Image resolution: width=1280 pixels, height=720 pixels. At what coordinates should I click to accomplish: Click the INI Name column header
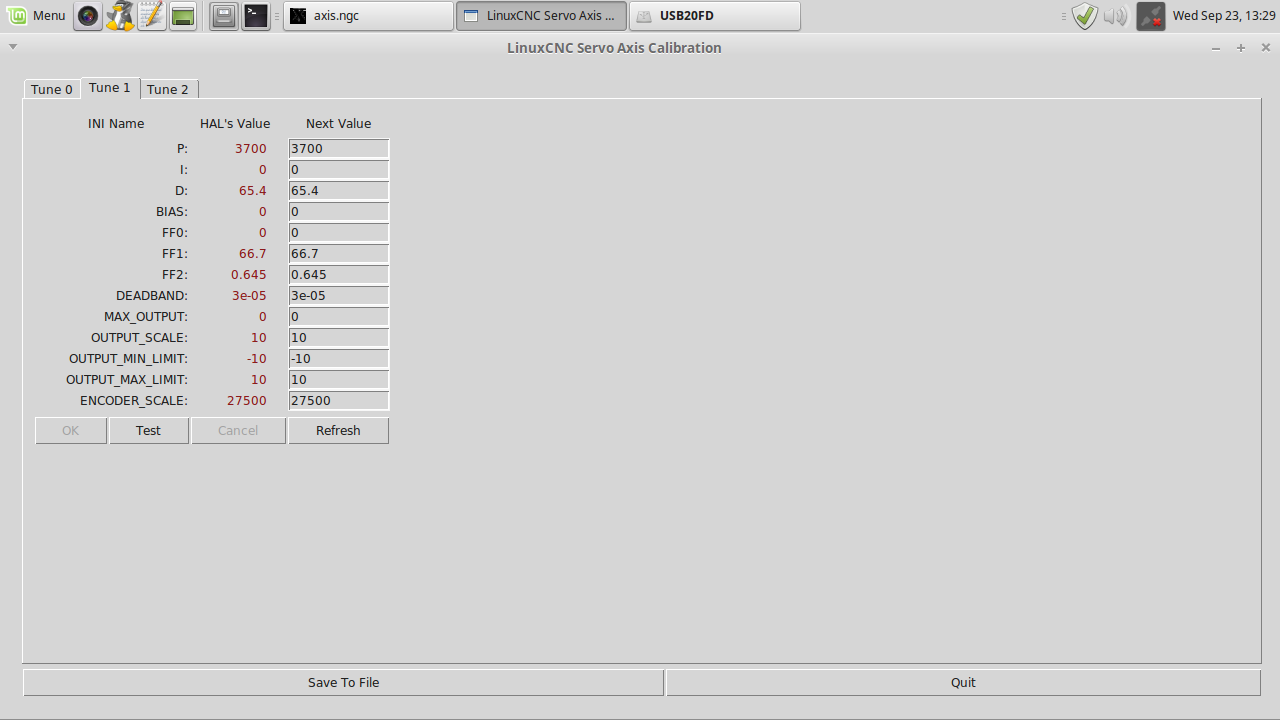pyautogui.click(x=116, y=123)
